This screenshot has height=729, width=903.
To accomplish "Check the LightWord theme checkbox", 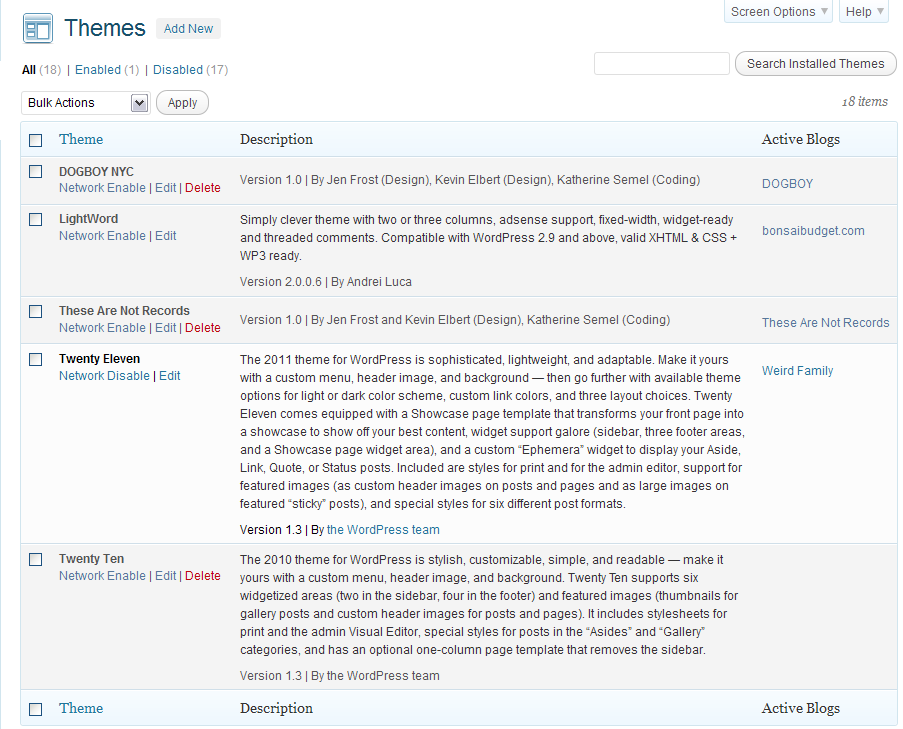I will tap(36, 219).
